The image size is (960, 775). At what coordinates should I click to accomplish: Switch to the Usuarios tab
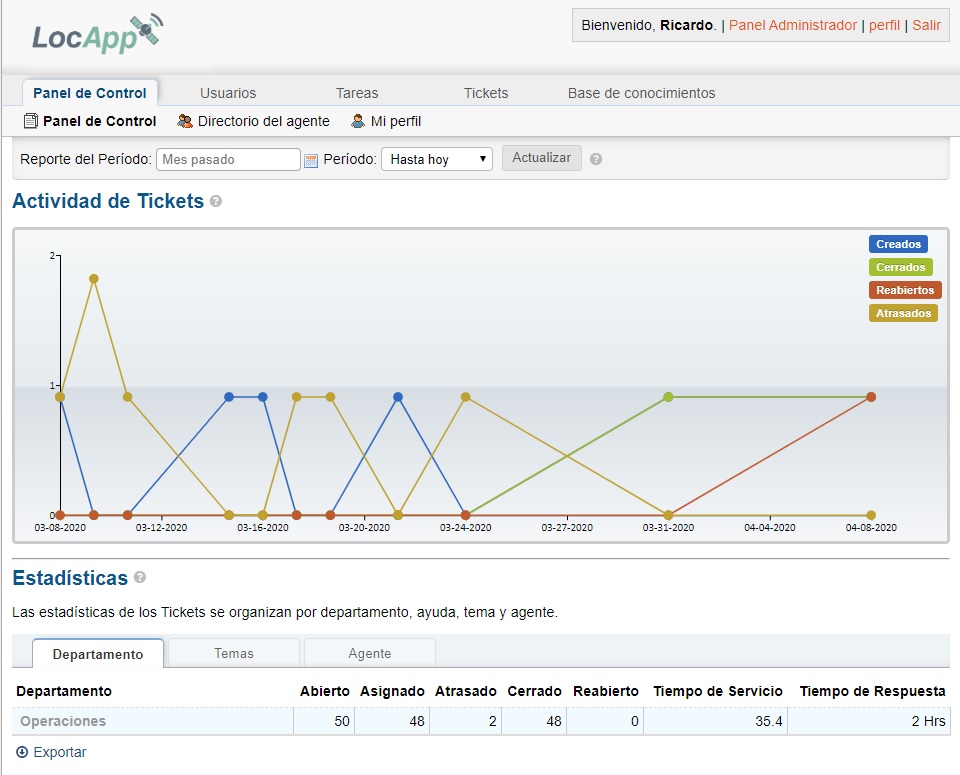(x=228, y=93)
